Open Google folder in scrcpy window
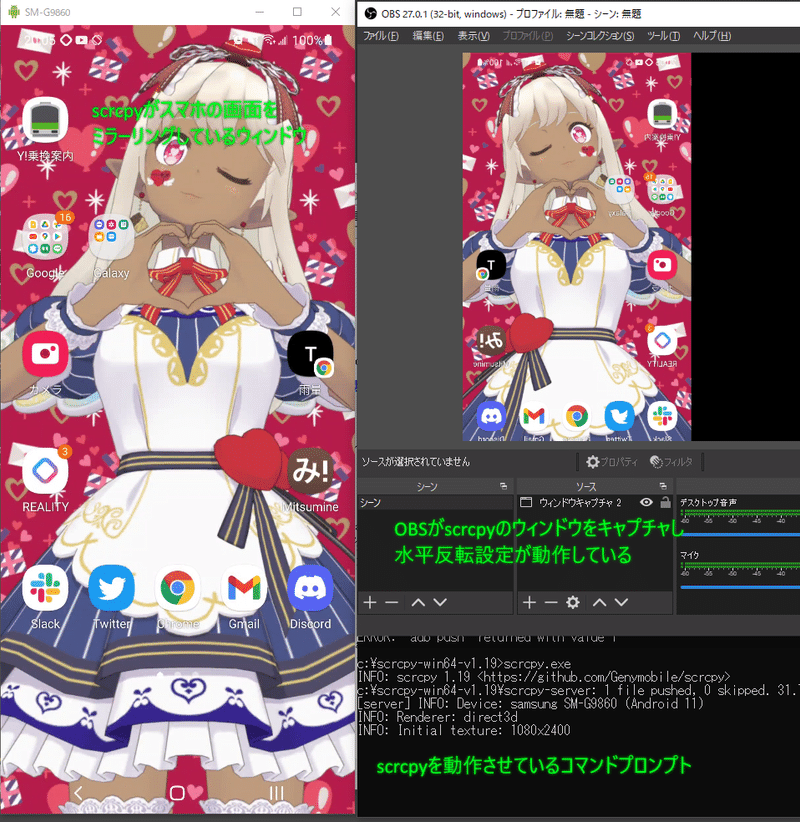 click(x=45, y=237)
